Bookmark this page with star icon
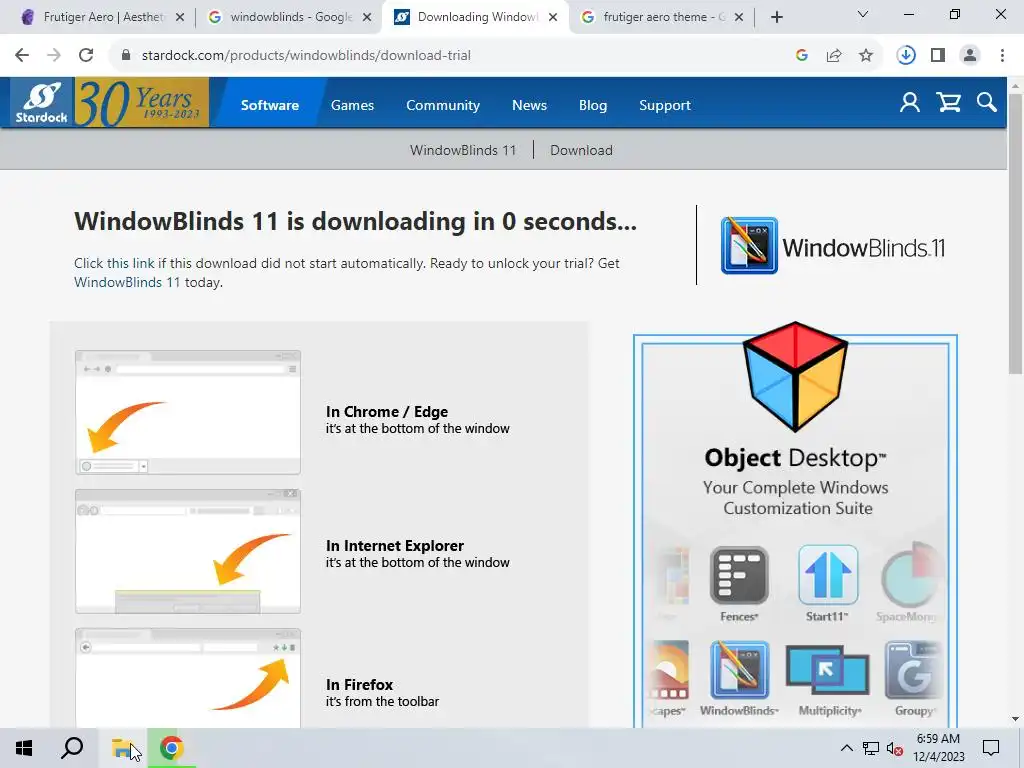The image size is (1024, 768). (x=866, y=56)
